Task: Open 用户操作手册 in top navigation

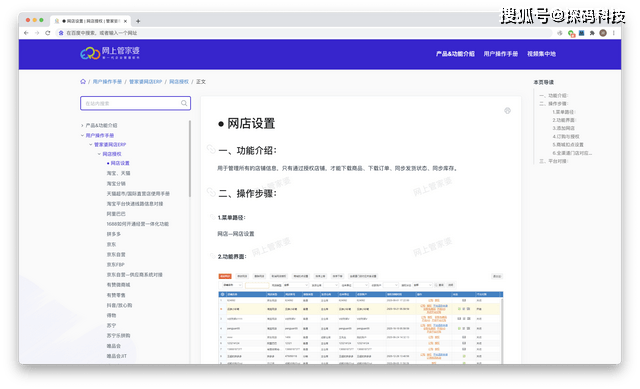Action: click(500, 54)
